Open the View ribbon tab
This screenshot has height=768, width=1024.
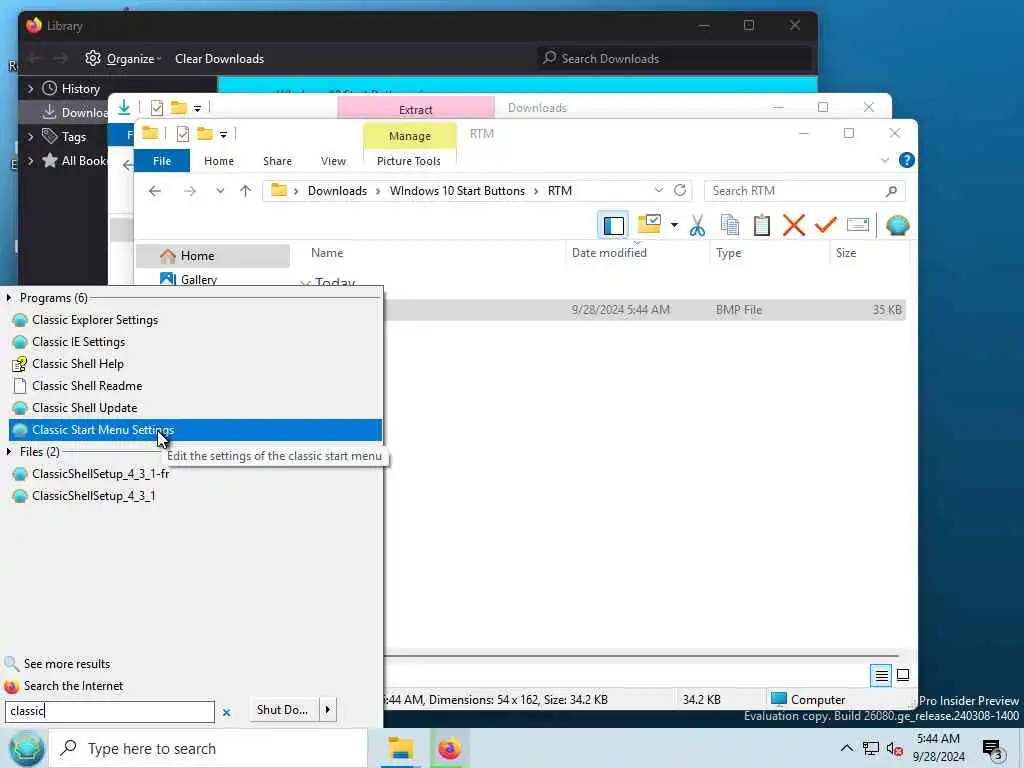333,161
